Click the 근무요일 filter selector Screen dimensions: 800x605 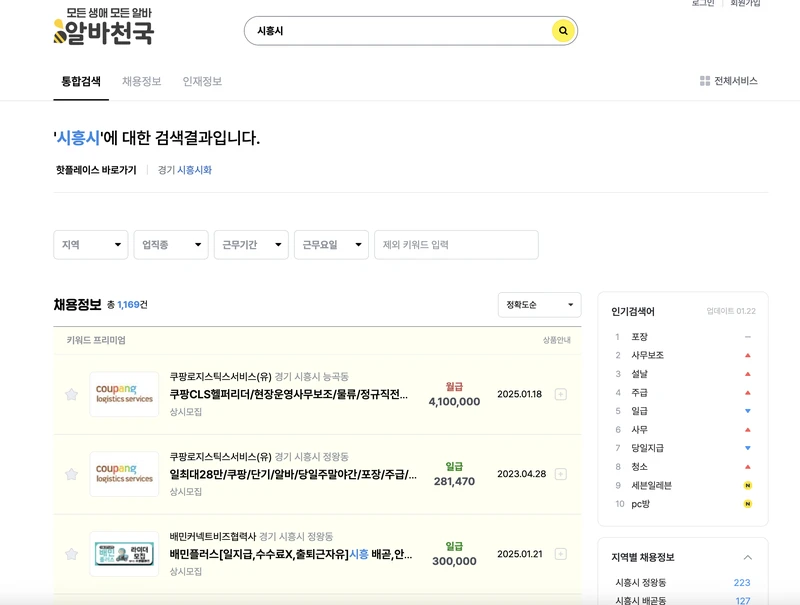click(x=331, y=244)
